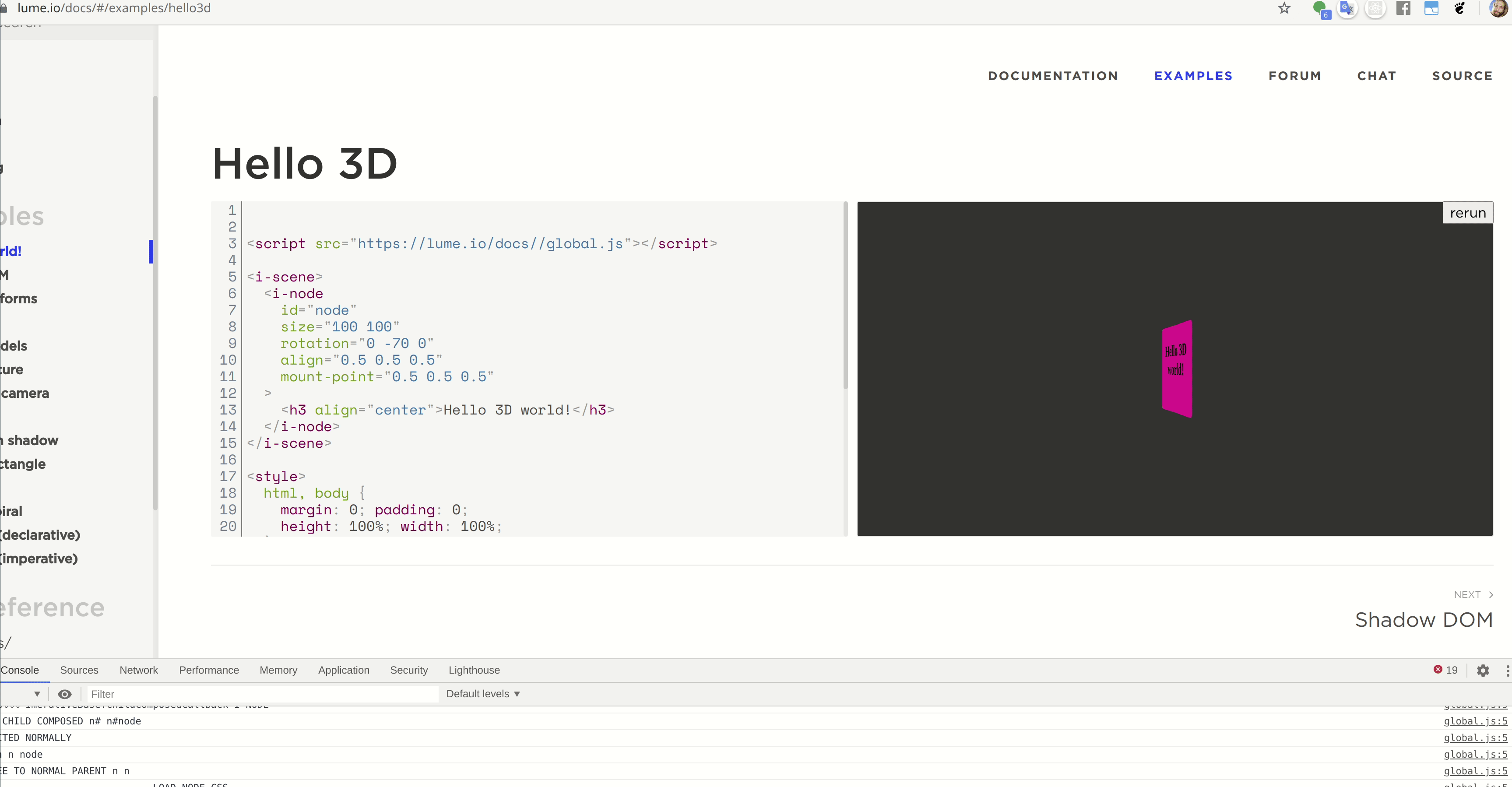The width and height of the screenshot is (1512, 787).
Task: Open DevTools settings via gear icon
Action: tap(1483, 670)
